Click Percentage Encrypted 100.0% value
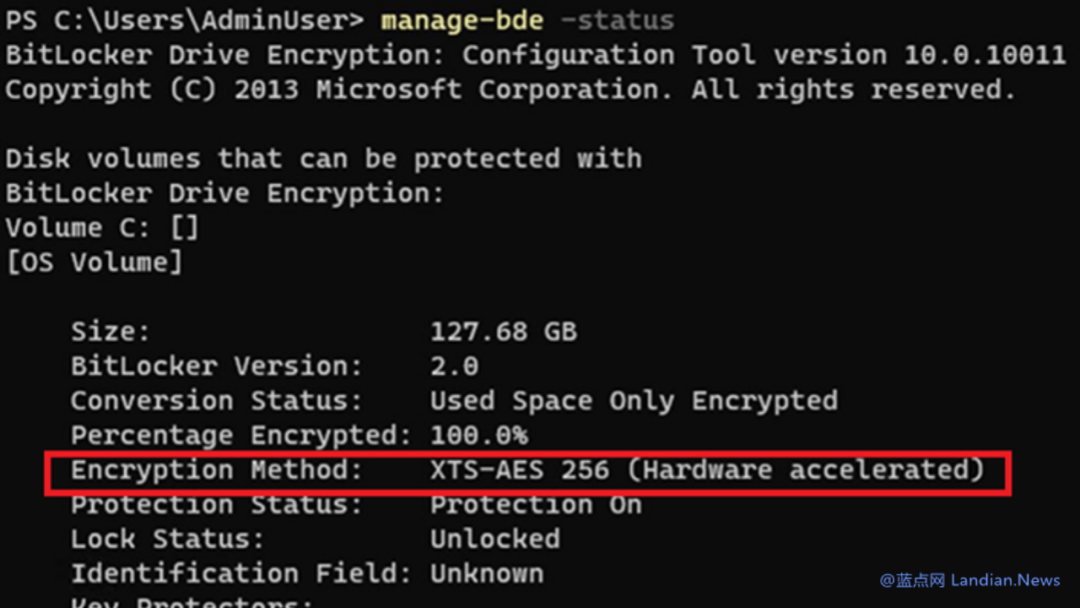 478,435
